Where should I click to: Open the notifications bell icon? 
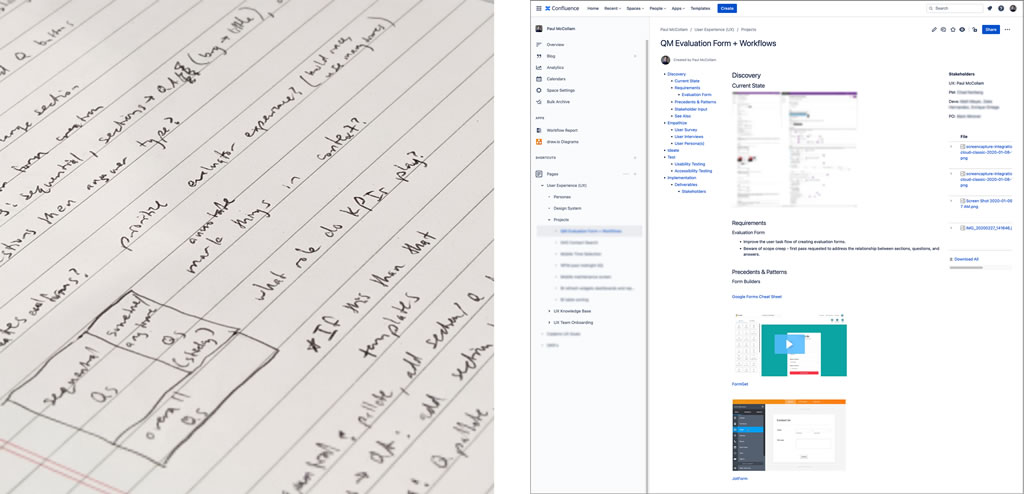[990, 8]
